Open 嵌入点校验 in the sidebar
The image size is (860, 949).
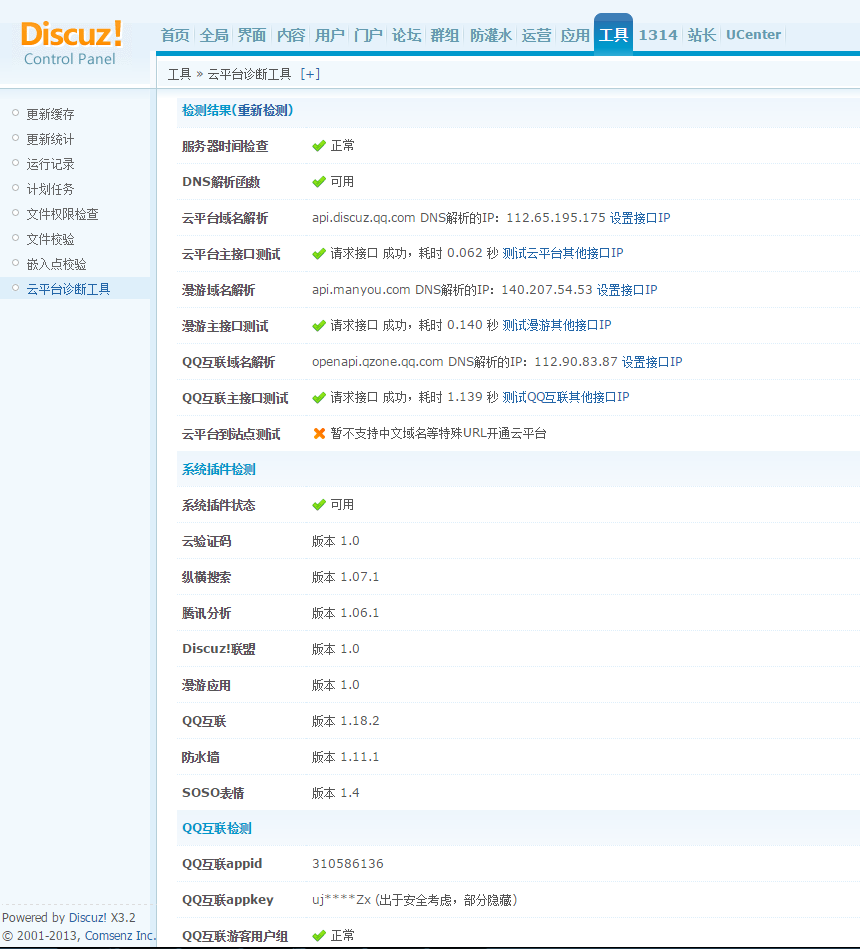pyautogui.click(x=56, y=264)
